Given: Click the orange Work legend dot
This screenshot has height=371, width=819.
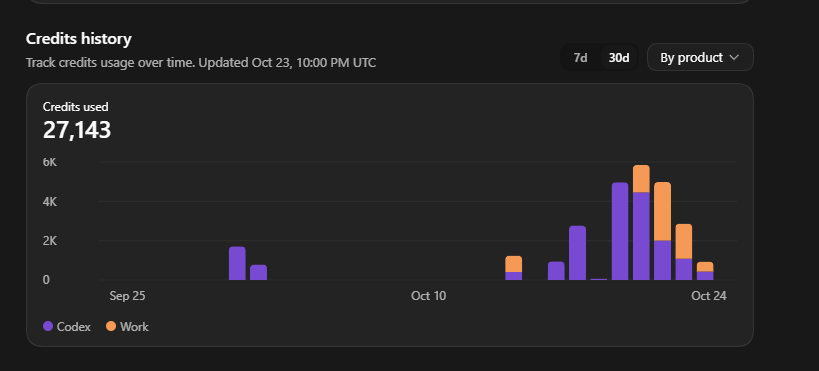Looking at the screenshot, I should pyautogui.click(x=111, y=326).
